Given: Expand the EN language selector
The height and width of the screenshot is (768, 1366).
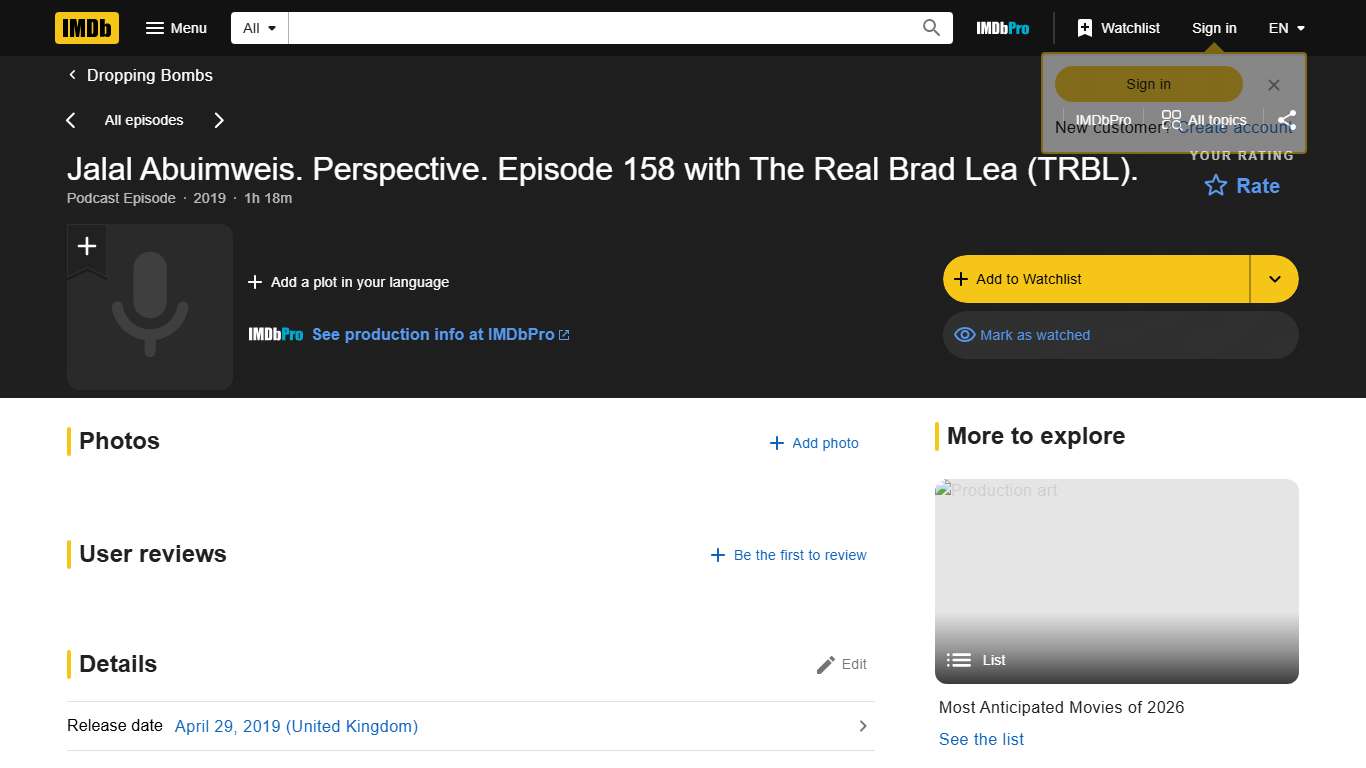Looking at the screenshot, I should (x=1286, y=28).
